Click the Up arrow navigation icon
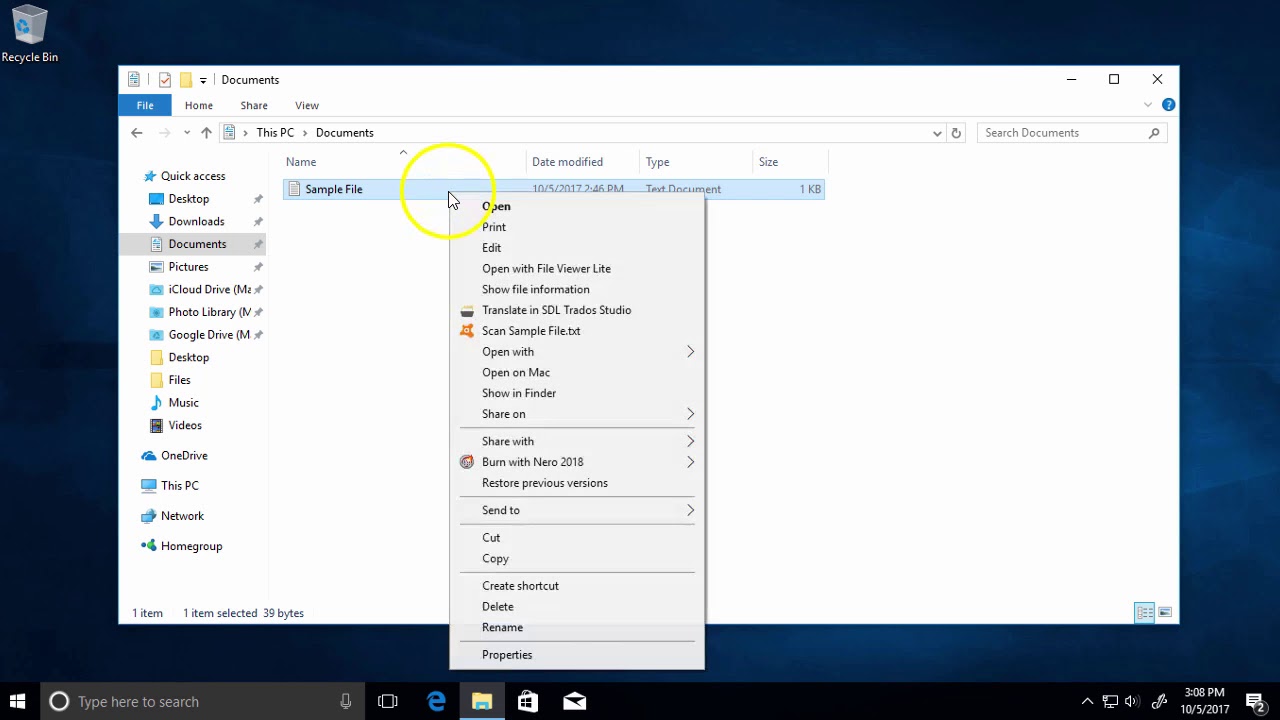This screenshot has width=1280, height=720. click(206, 133)
